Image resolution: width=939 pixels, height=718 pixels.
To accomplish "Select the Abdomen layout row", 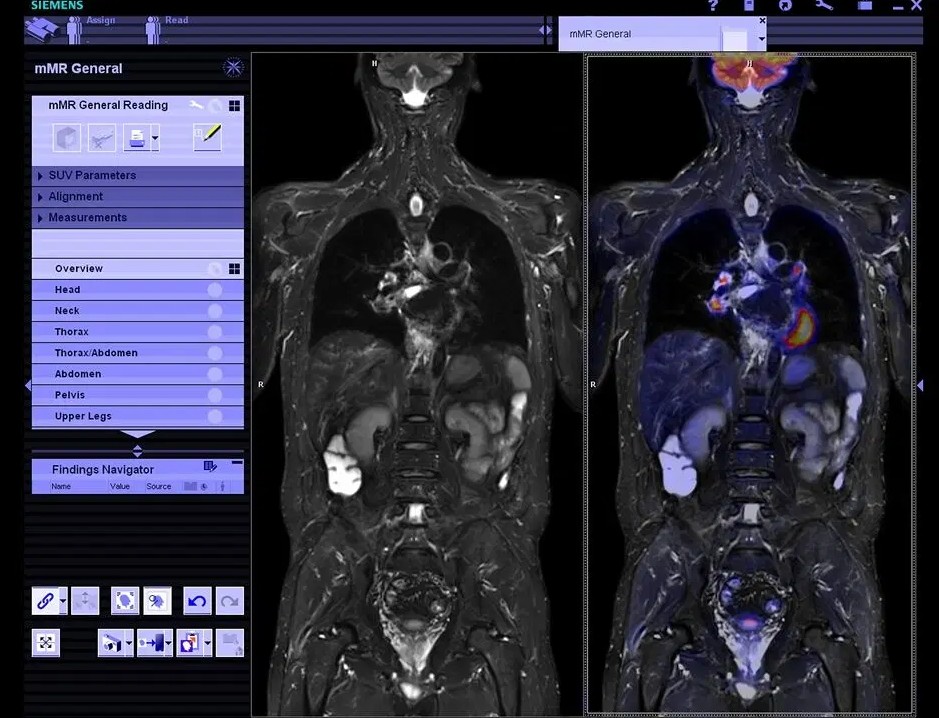I will 138,374.
